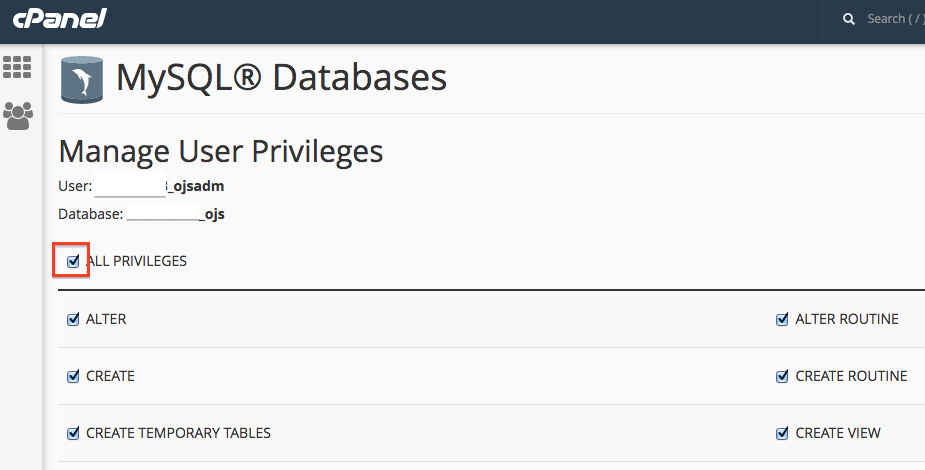925x470 pixels.
Task: Click the ALL PRIVILEGES label text
Action: 136,261
